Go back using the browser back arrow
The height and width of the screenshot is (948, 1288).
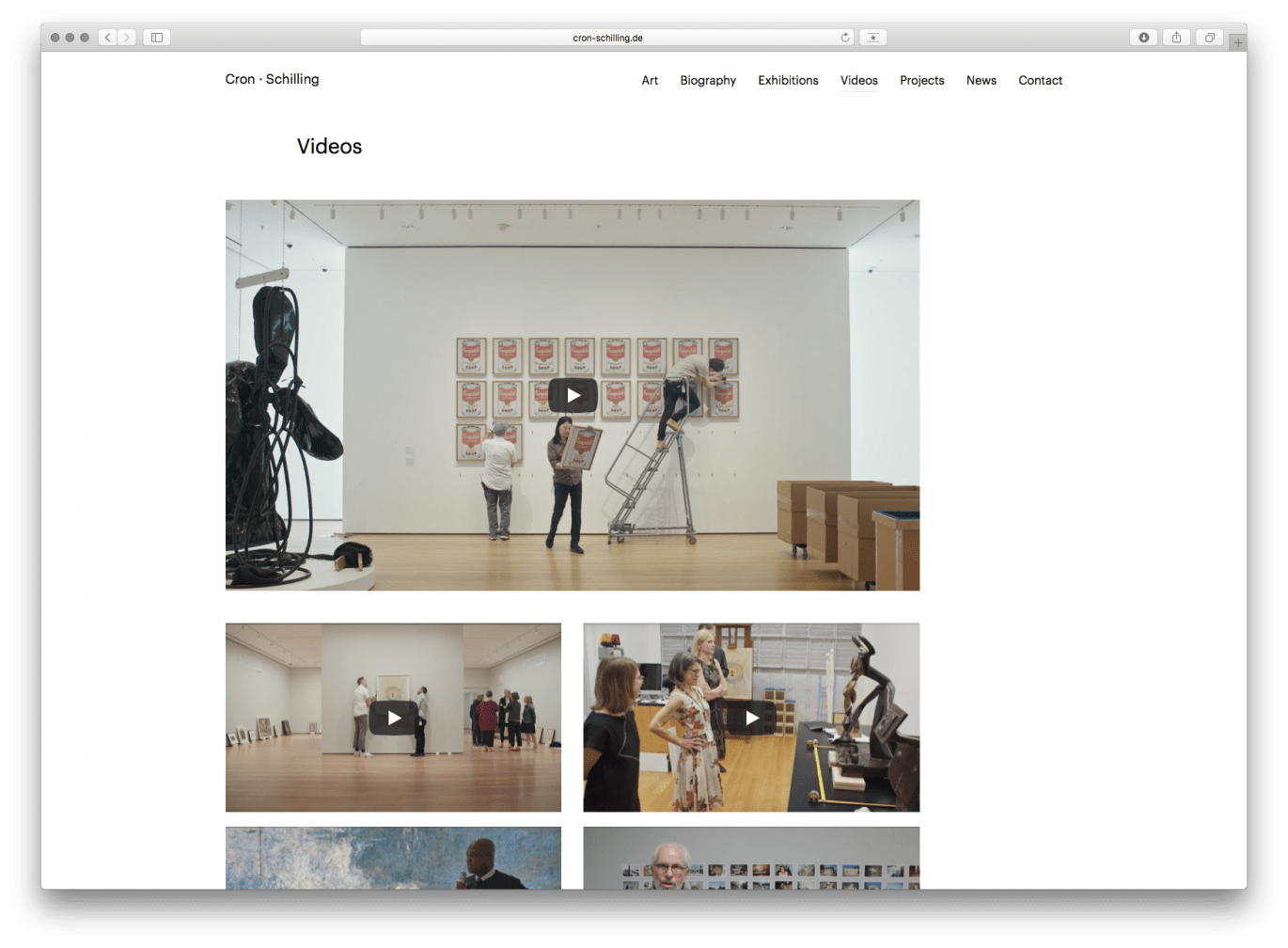108,38
